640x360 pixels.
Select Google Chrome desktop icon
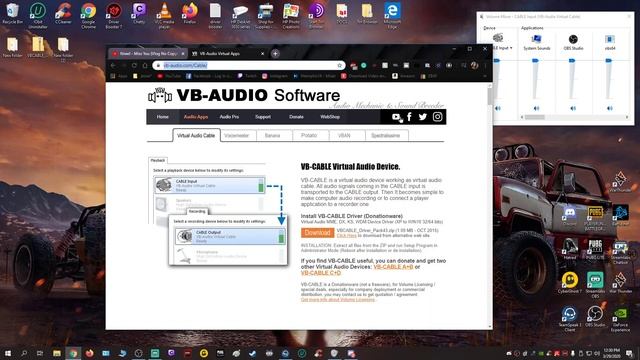(x=88, y=15)
